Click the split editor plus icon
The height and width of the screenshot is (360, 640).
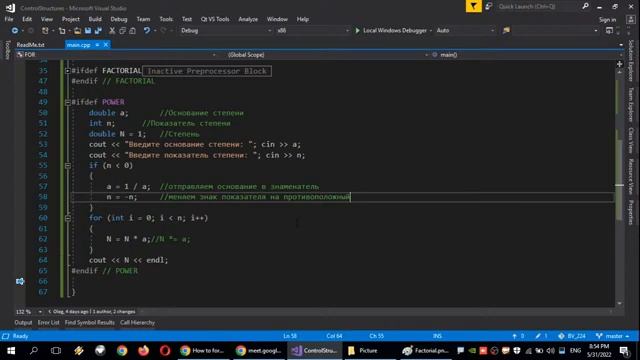[620, 64]
